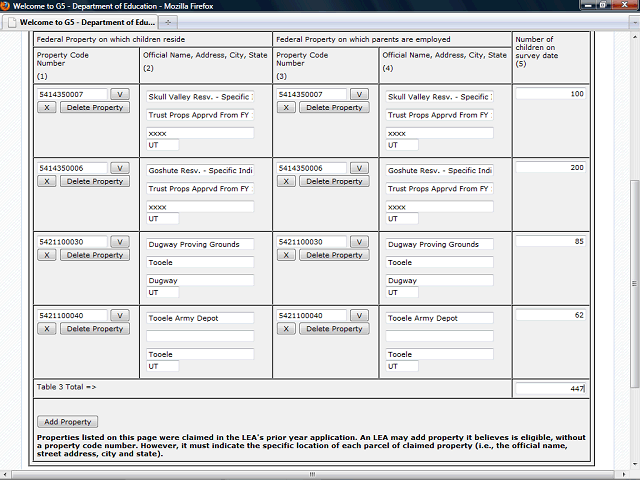Click V button for reside code 5421100040
640x480 pixels.
point(120,316)
